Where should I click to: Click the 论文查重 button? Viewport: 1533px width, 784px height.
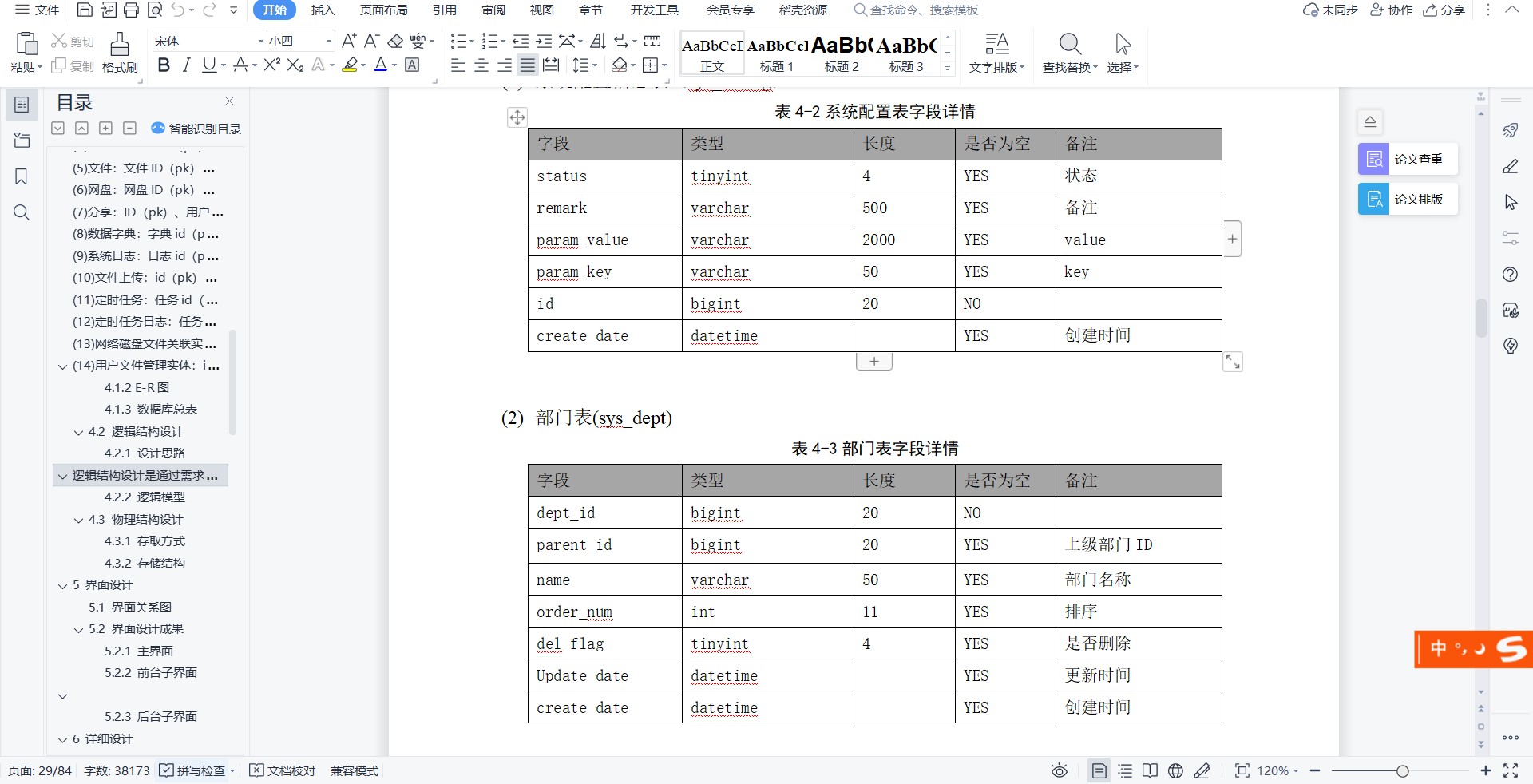click(x=1408, y=159)
